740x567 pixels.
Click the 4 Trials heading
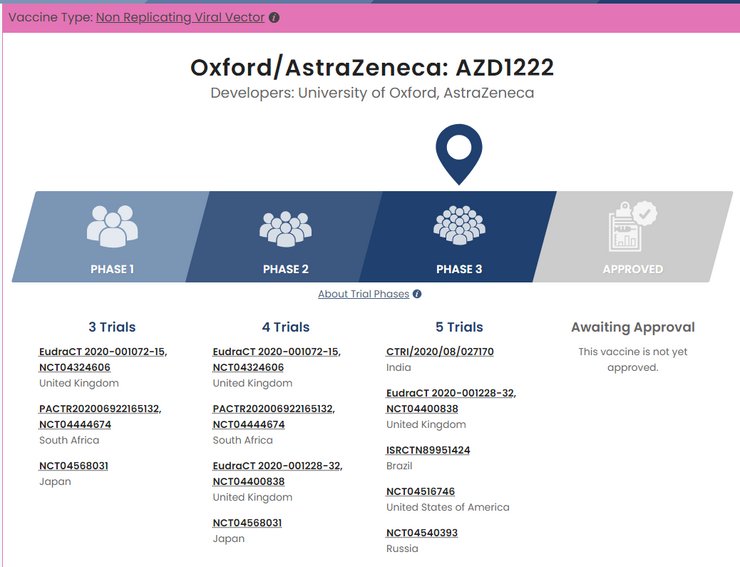coord(286,327)
